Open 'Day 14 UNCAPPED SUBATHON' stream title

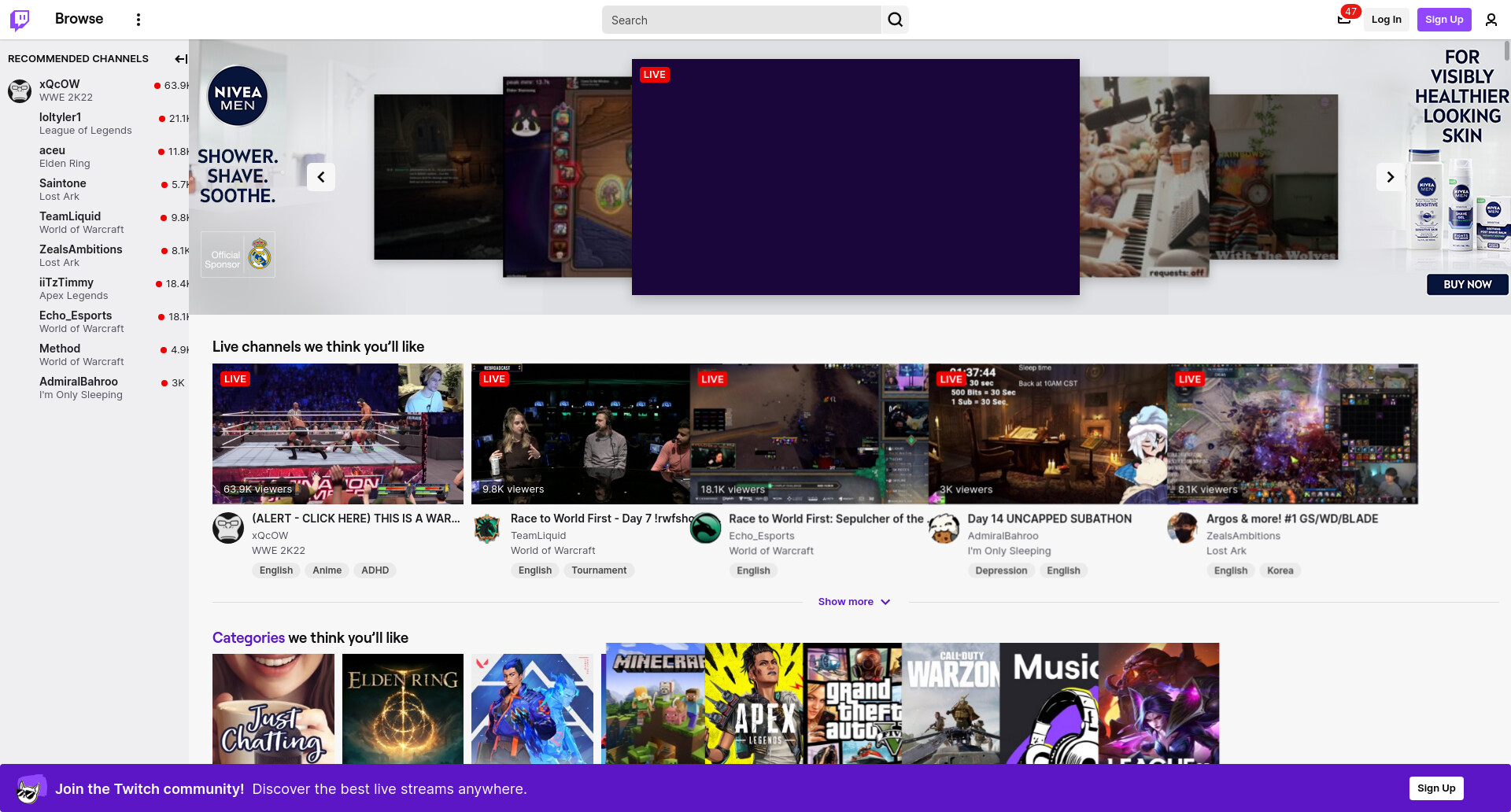[x=1050, y=519]
